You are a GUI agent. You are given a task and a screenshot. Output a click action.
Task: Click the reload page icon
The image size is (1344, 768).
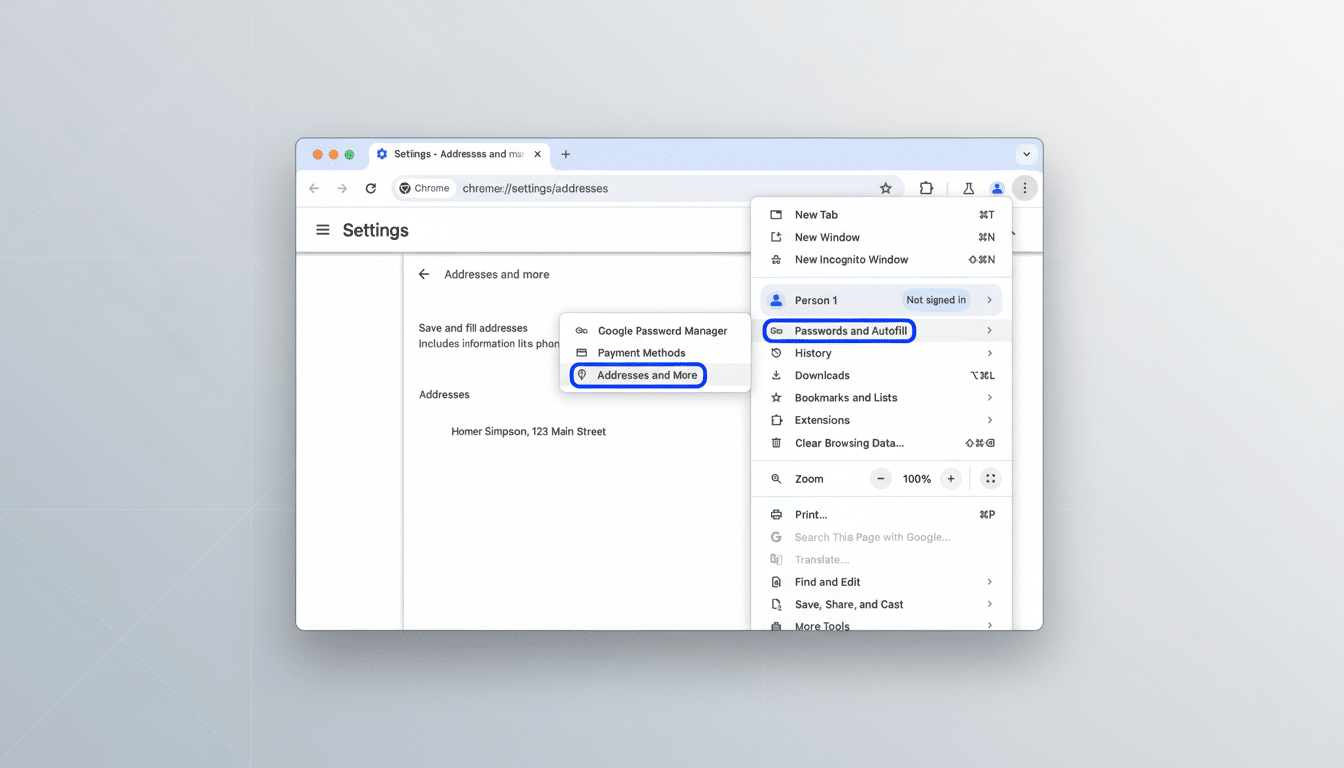click(x=370, y=188)
